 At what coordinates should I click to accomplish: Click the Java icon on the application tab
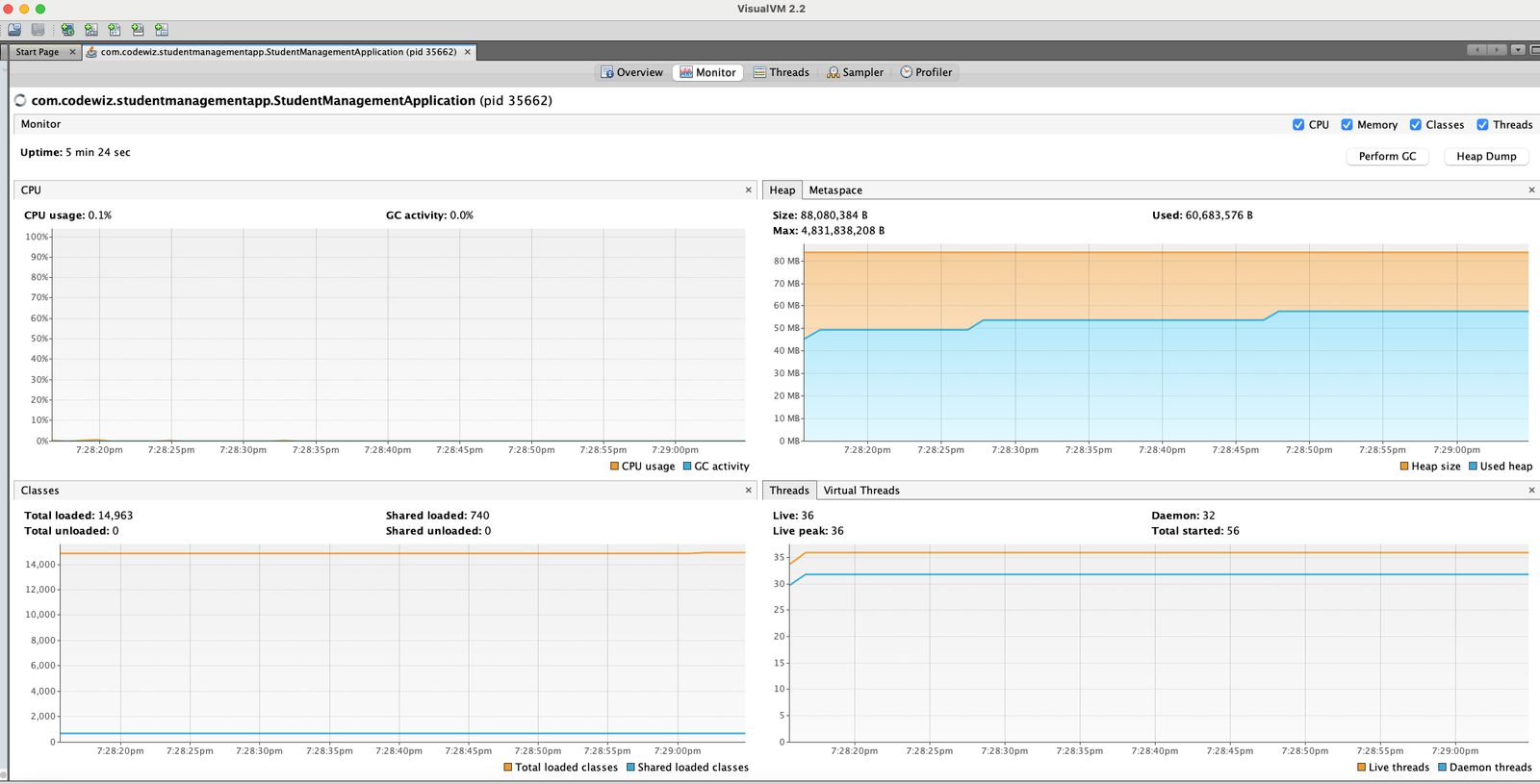click(91, 52)
